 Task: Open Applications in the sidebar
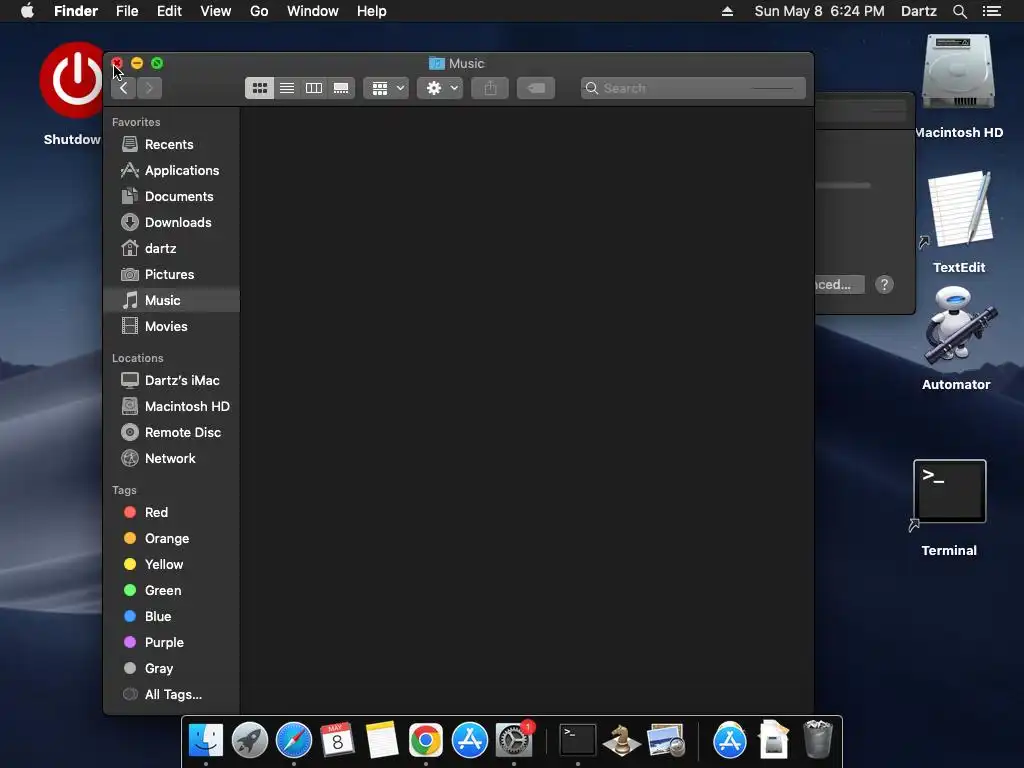171,170
